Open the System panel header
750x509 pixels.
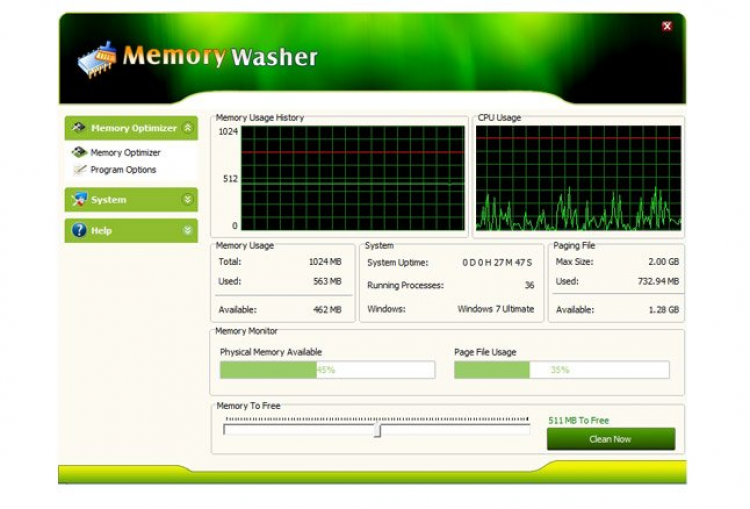[x=131, y=199]
